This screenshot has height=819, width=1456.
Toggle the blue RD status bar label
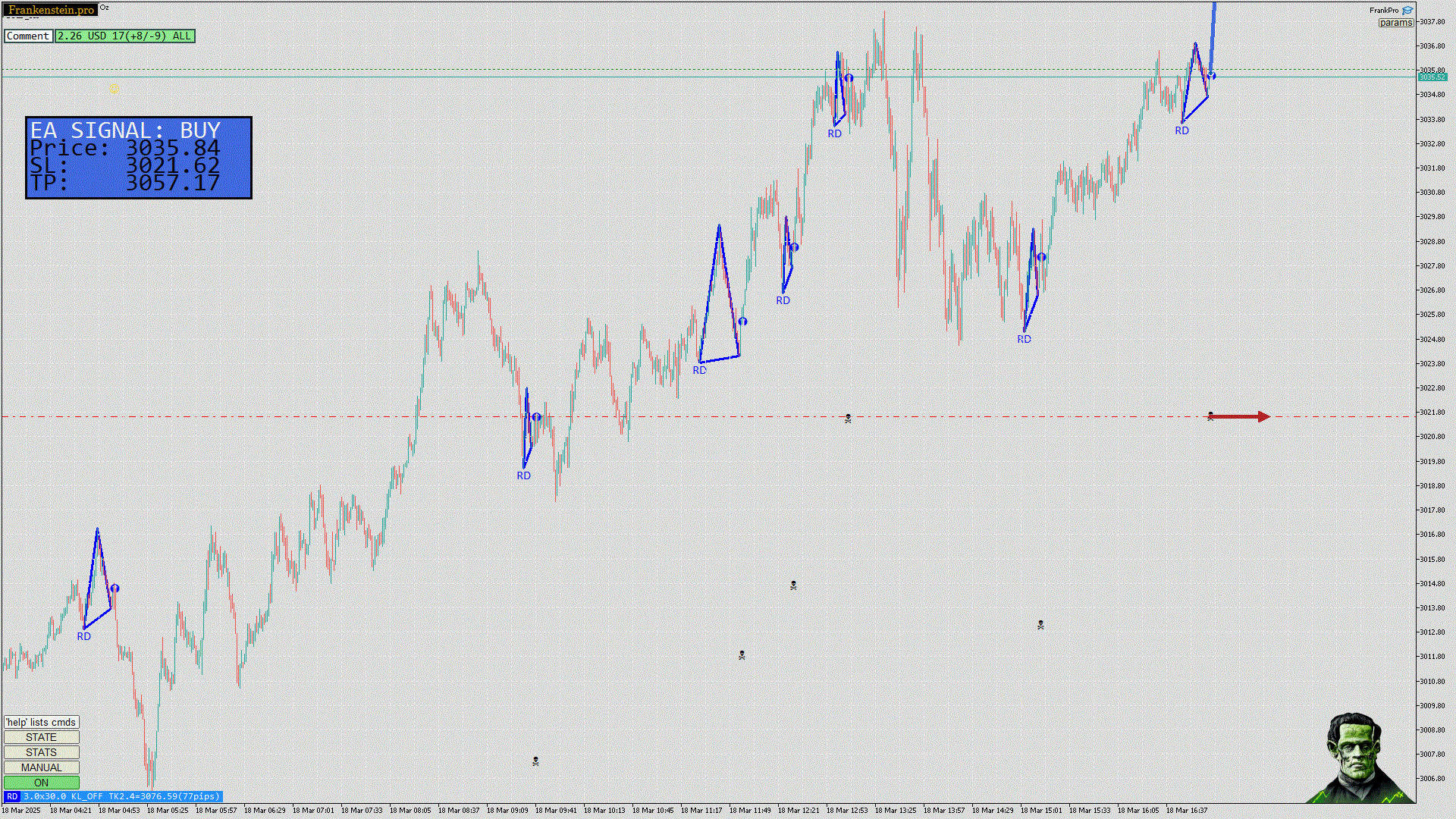(x=12, y=796)
